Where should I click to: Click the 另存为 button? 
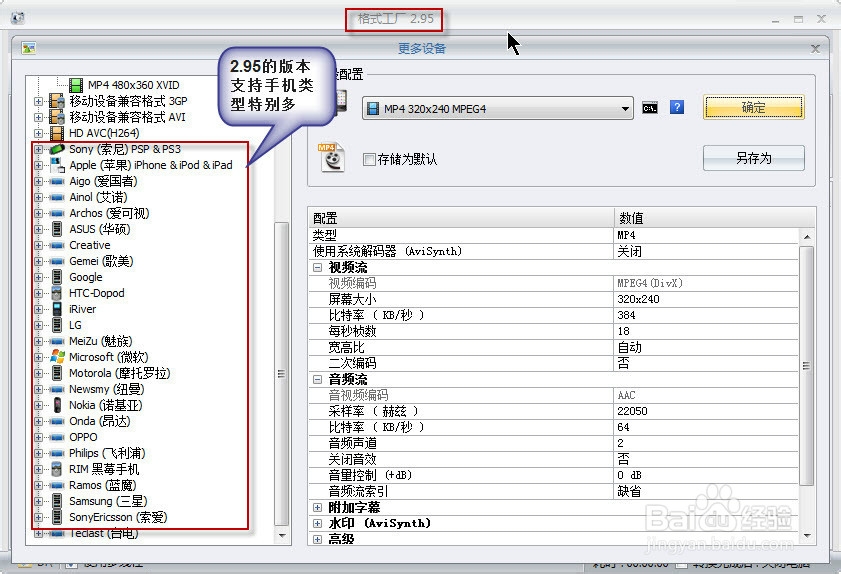coord(754,158)
